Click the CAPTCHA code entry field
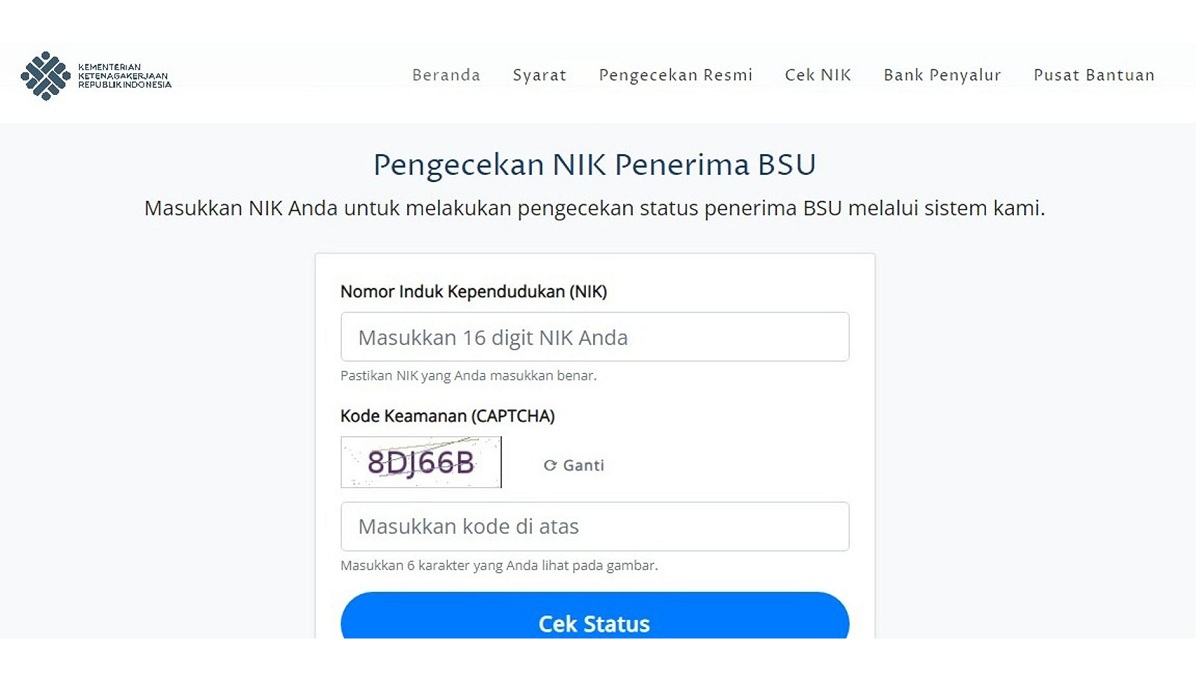The image size is (1200, 674). coord(595,526)
